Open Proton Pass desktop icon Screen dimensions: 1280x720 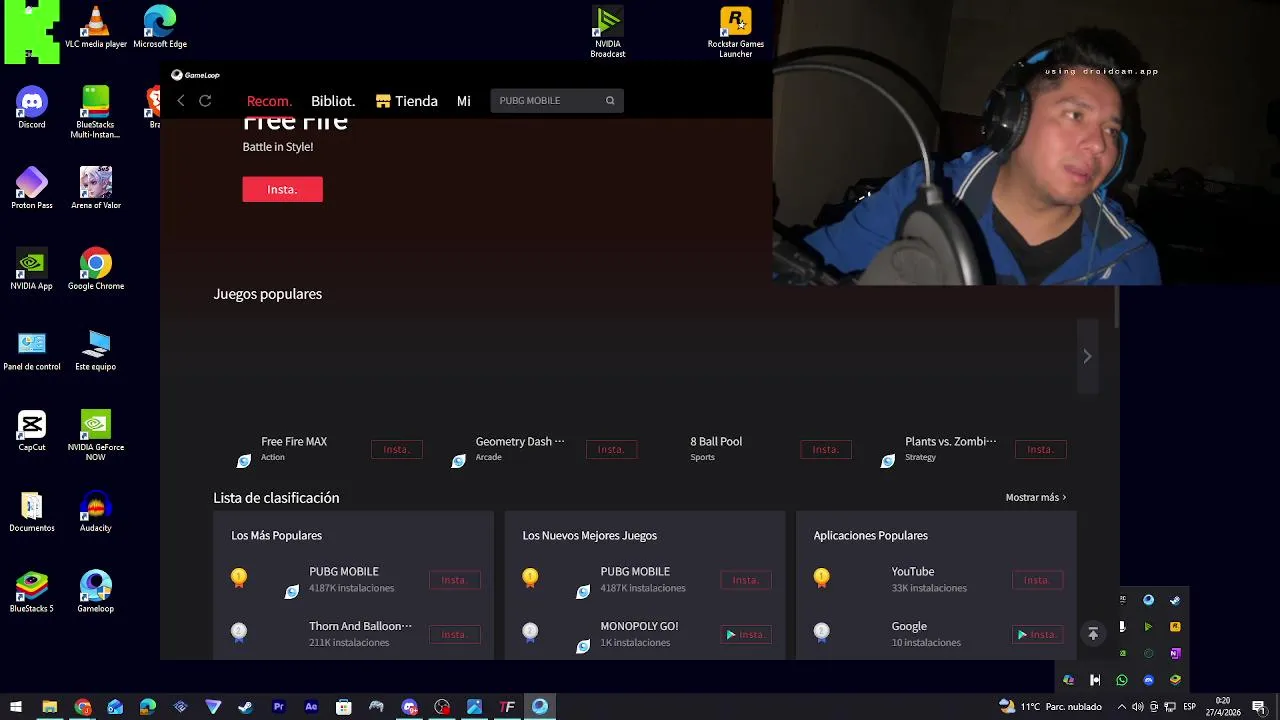click(x=32, y=188)
